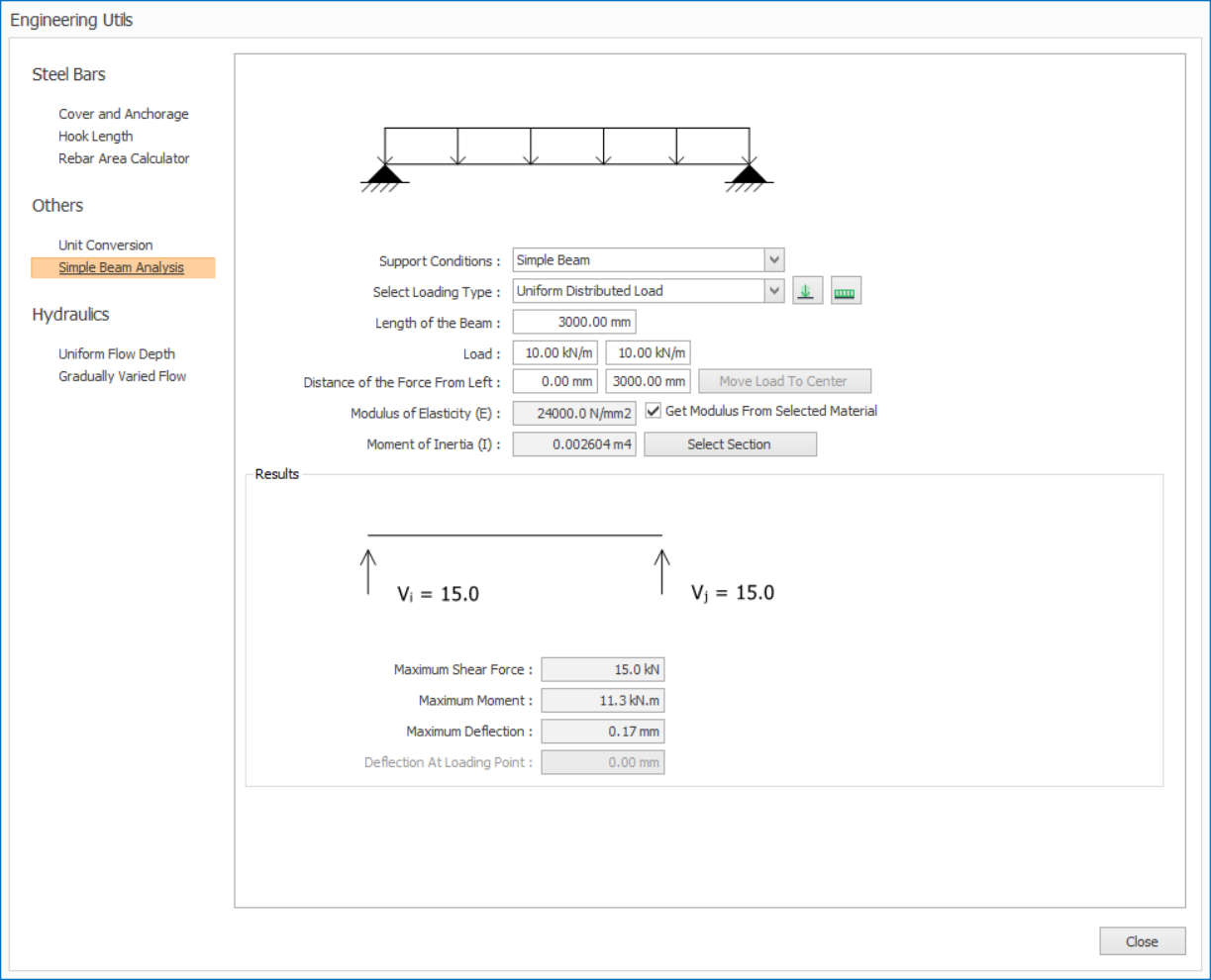Screen dimensions: 1211x980
Task: Open Uniform Flow Depth tool
Action: (x=116, y=354)
